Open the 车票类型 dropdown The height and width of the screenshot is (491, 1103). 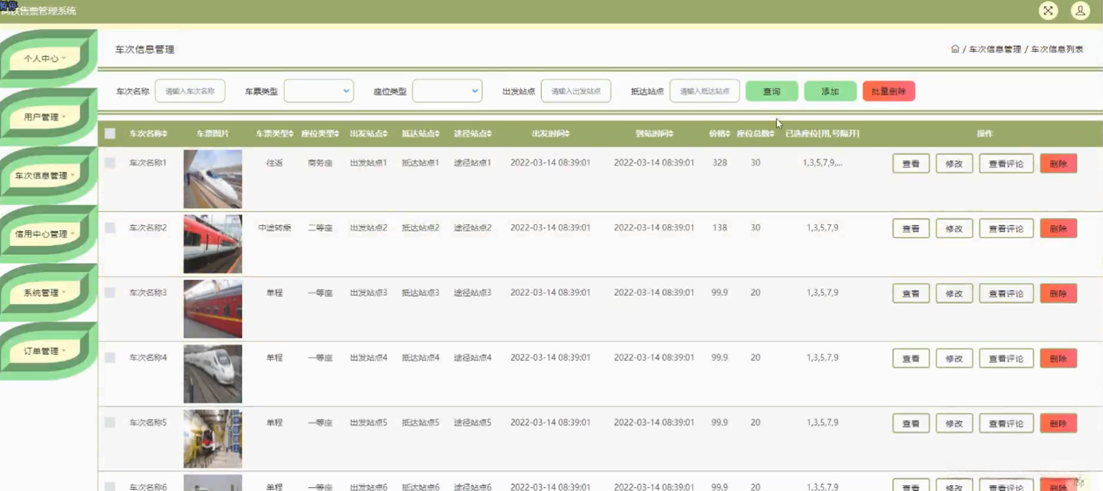click(x=319, y=91)
